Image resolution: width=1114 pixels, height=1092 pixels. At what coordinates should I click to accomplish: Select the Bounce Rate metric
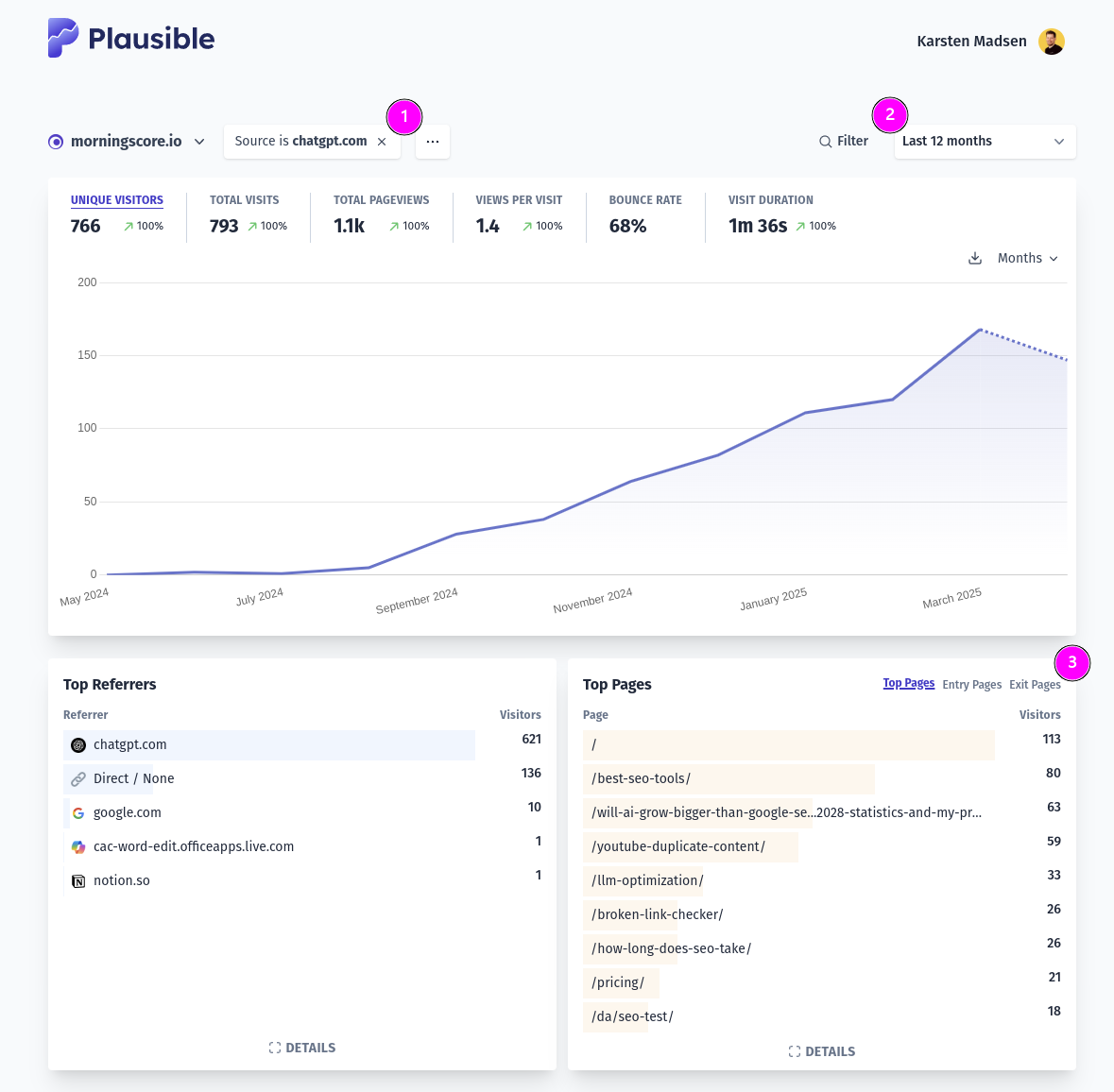pyautogui.click(x=645, y=215)
